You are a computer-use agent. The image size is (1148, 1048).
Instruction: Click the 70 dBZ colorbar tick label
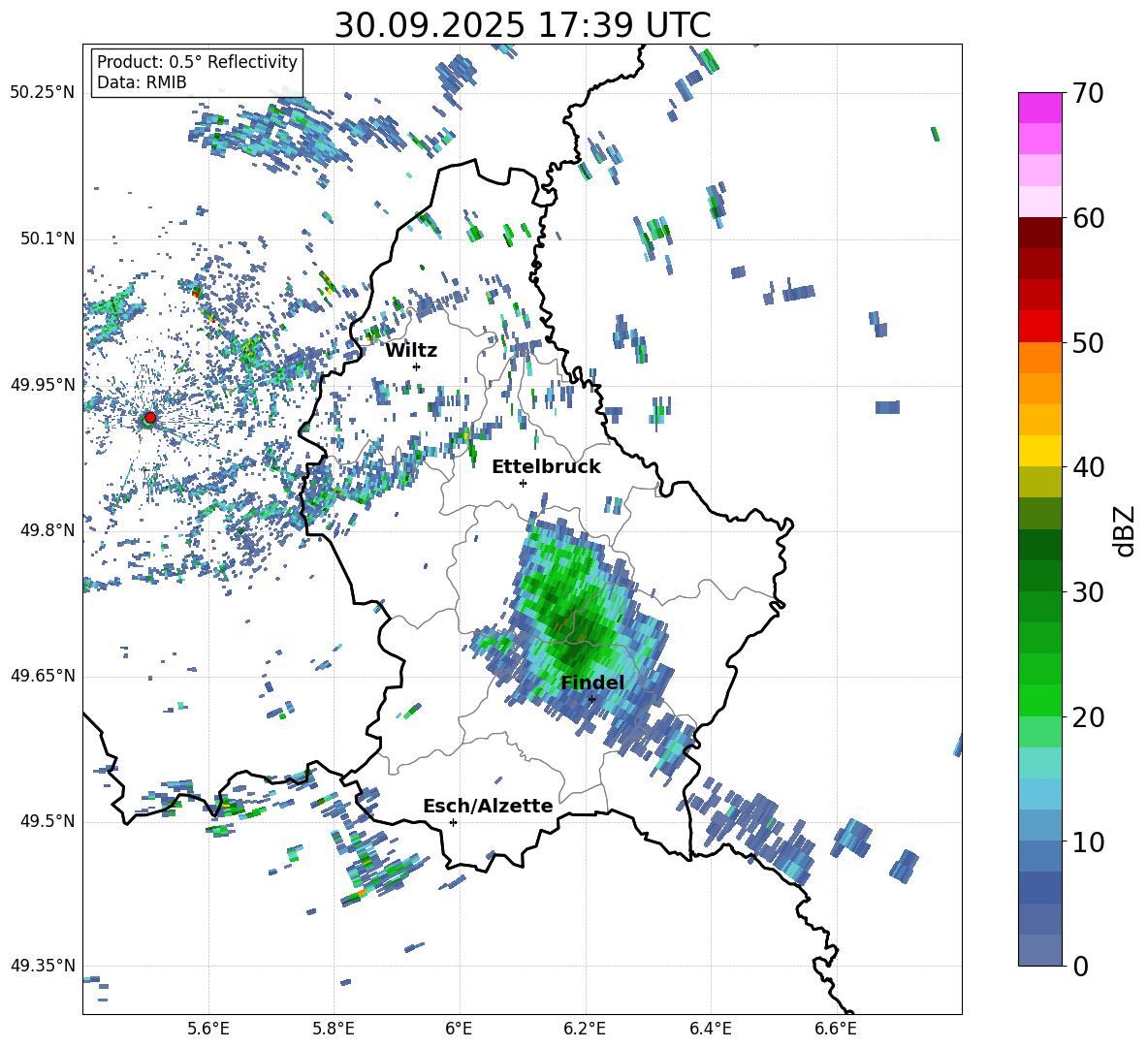[1087, 94]
